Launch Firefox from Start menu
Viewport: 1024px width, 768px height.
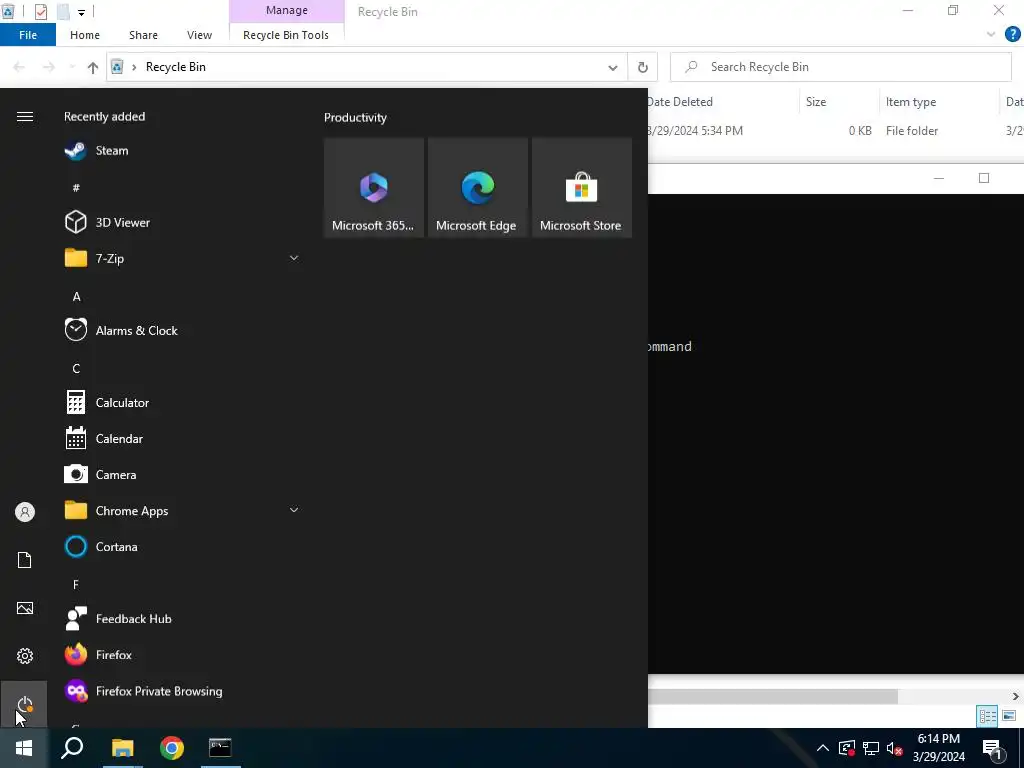pos(182,655)
